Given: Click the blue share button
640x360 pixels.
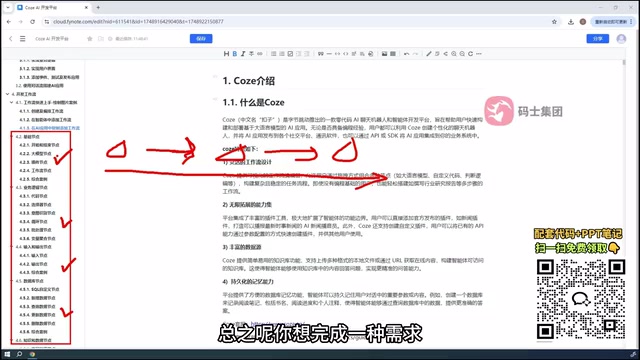Looking at the screenshot, I should pyautogui.click(x=598, y=39).
